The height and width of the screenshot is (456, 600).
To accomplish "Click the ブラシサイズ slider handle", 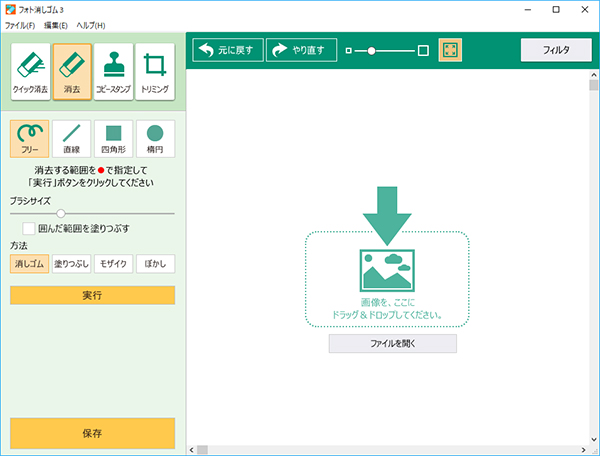I will 61,213.
